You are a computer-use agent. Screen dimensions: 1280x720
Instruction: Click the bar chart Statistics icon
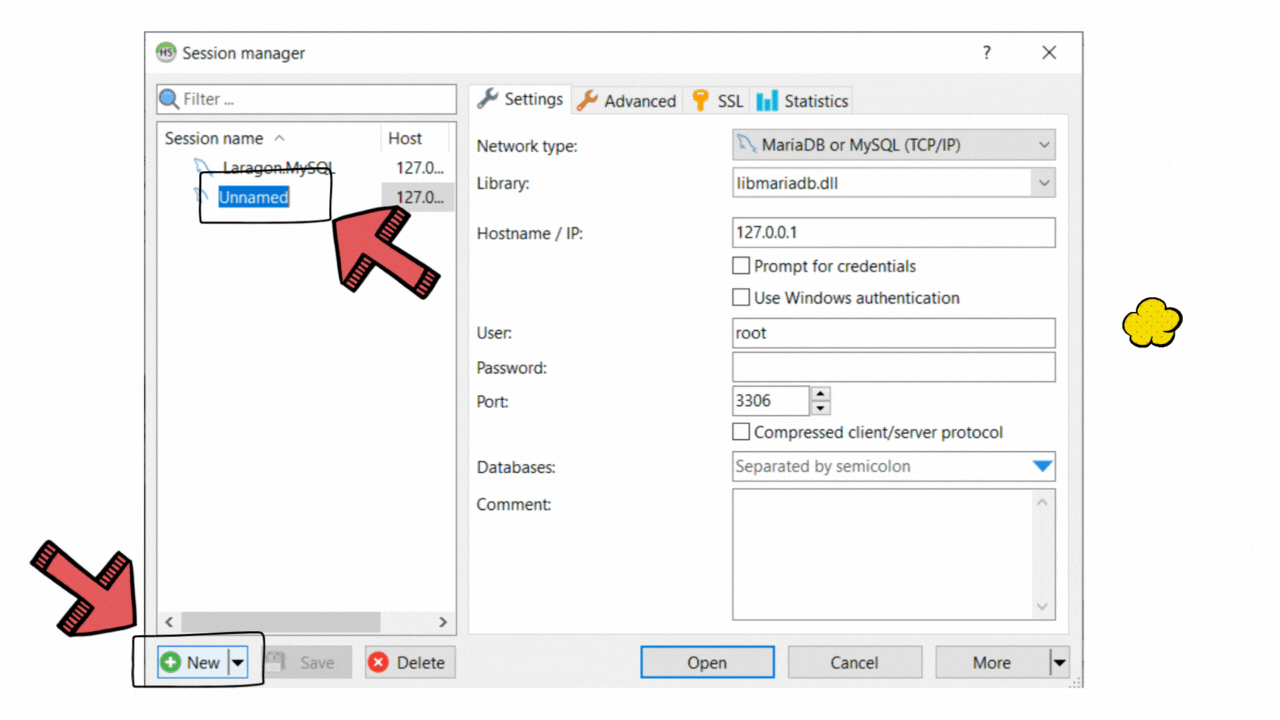767,100
